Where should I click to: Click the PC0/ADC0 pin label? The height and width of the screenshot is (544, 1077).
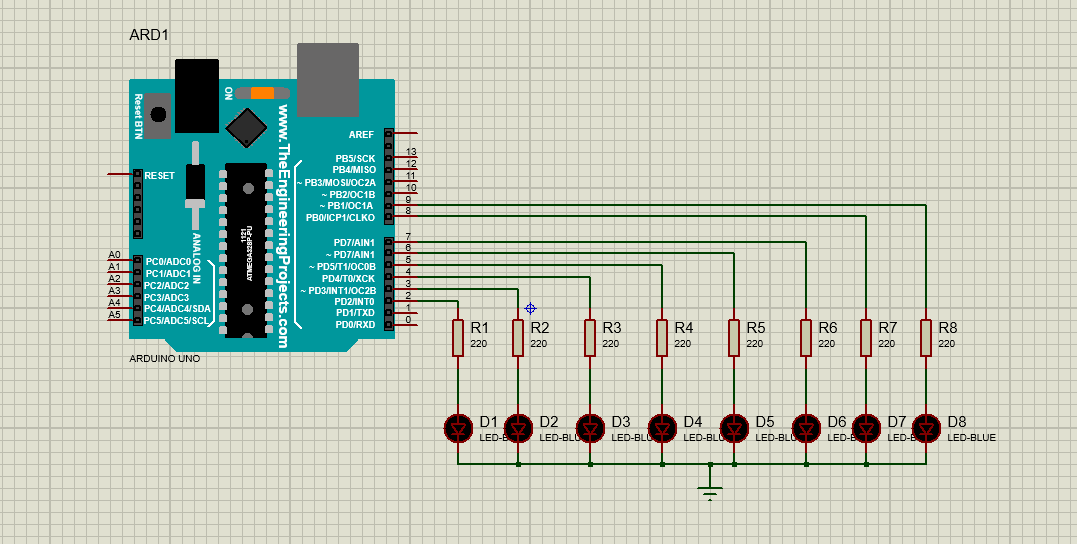pos(168,262)
